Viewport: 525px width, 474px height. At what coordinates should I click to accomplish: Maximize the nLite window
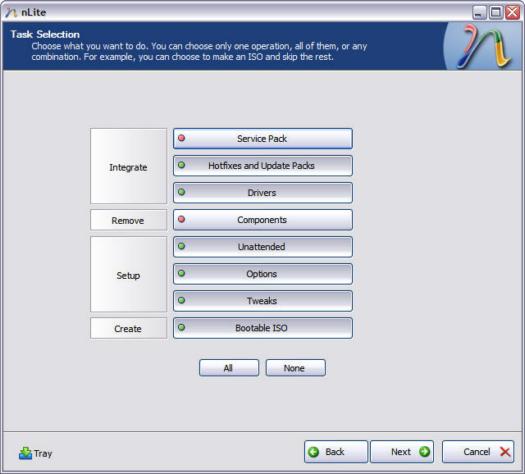[x=496, y=12]
